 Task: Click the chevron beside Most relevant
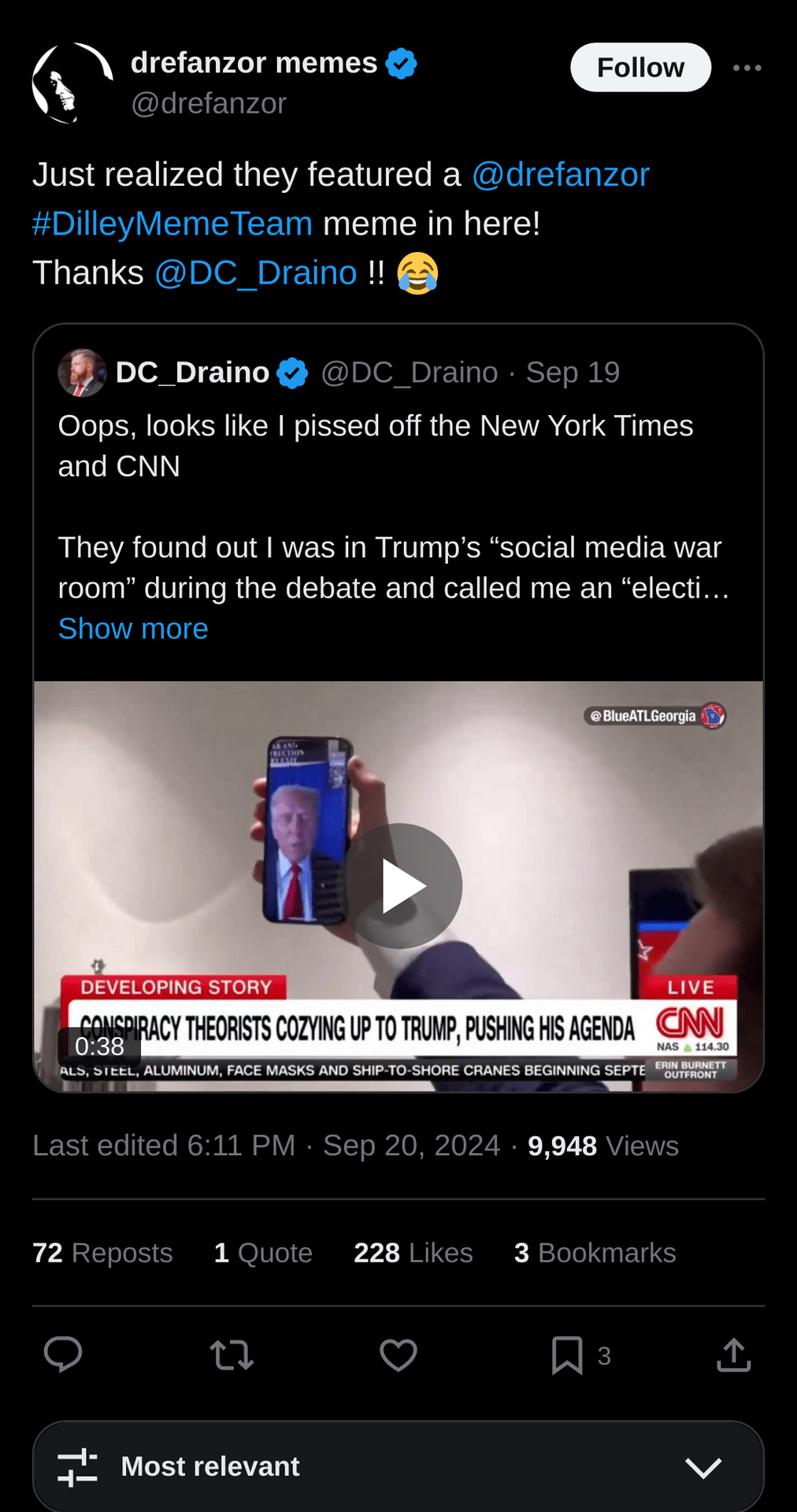pos(703,1467)
